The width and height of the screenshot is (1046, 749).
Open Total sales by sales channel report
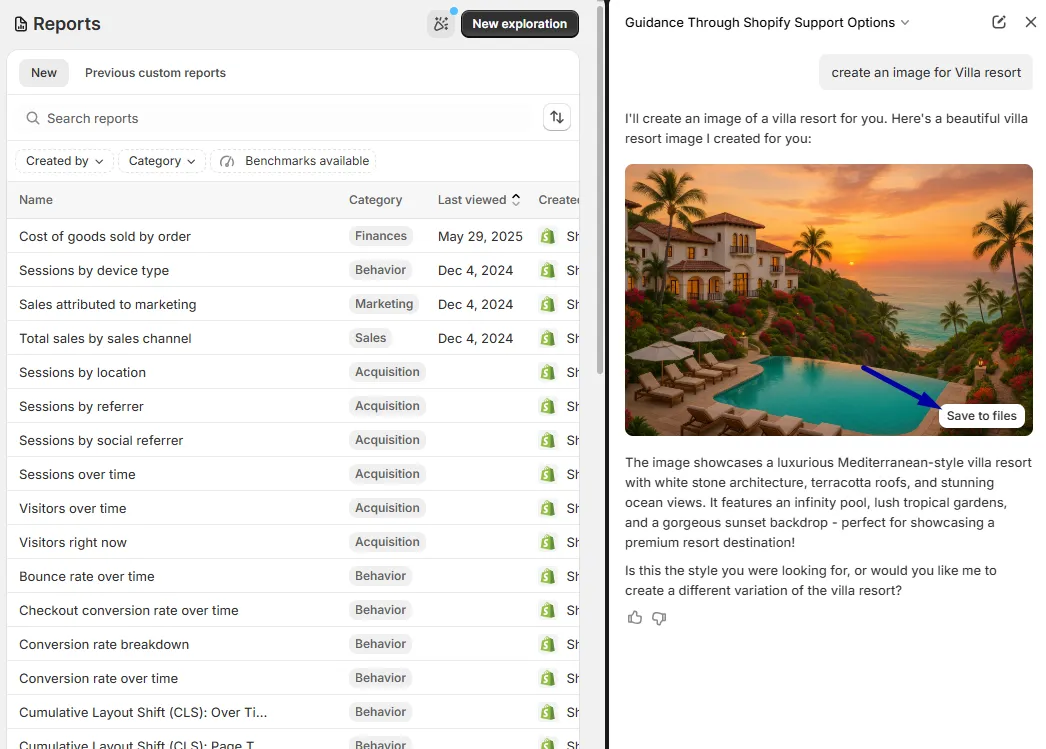[105, 338]
